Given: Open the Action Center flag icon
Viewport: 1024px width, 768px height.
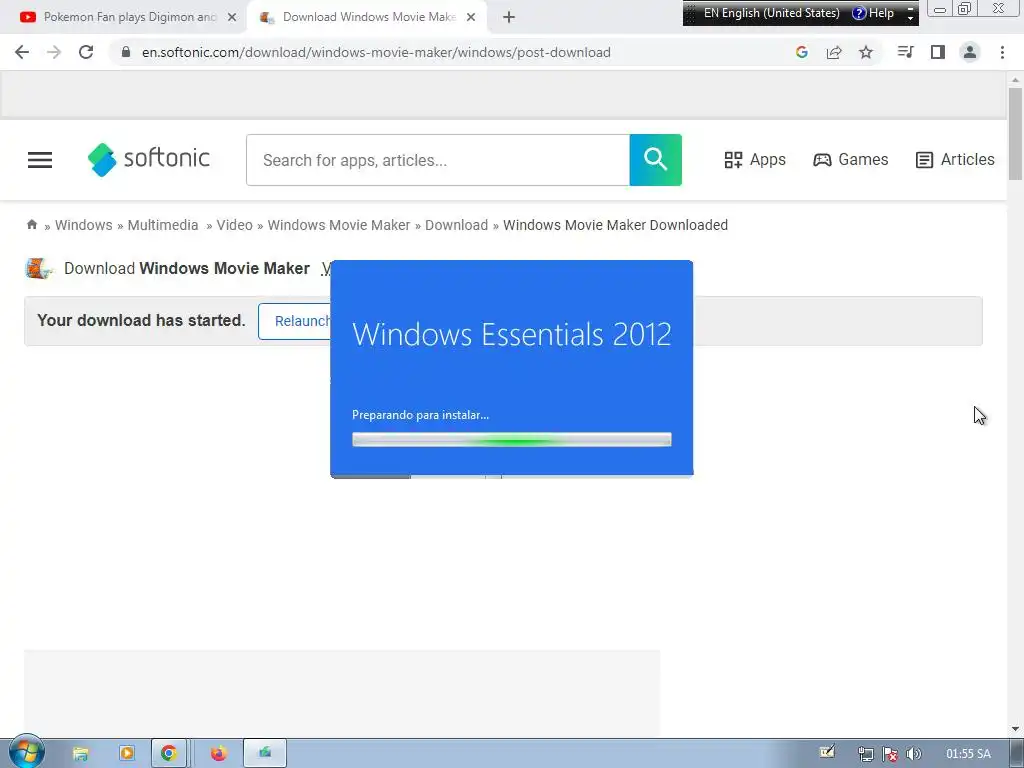Looking at the screenshot, I should pos(889,754).
